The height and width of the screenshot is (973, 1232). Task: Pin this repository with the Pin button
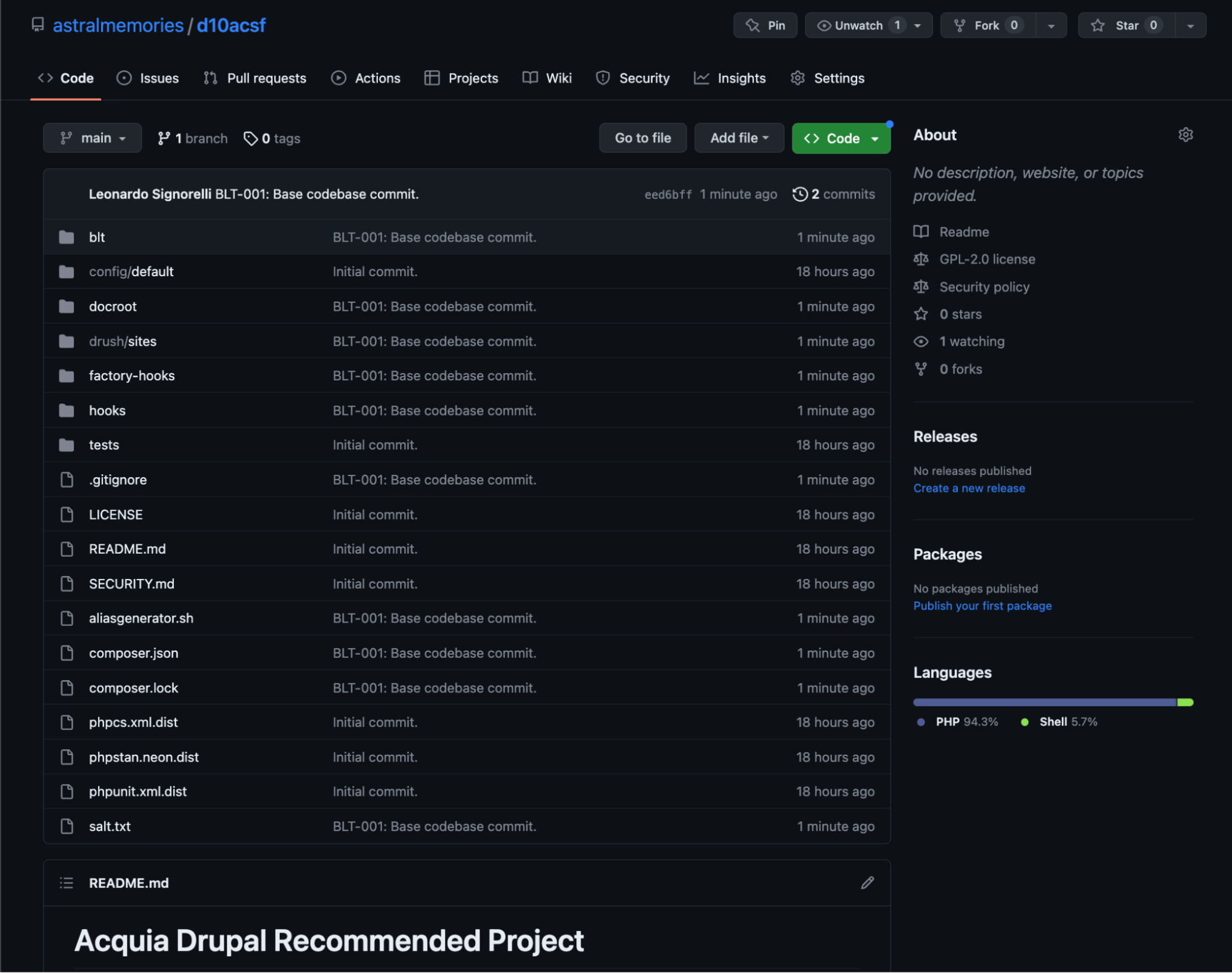[765, 25]
